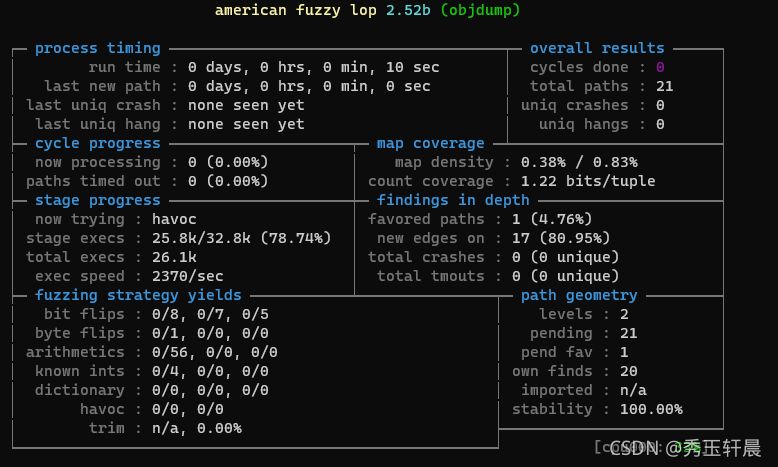Viewport: 778px width, 467px height.
Task: Click last uniq hang 'none seen yet'
Action: [x=246, y=124]
